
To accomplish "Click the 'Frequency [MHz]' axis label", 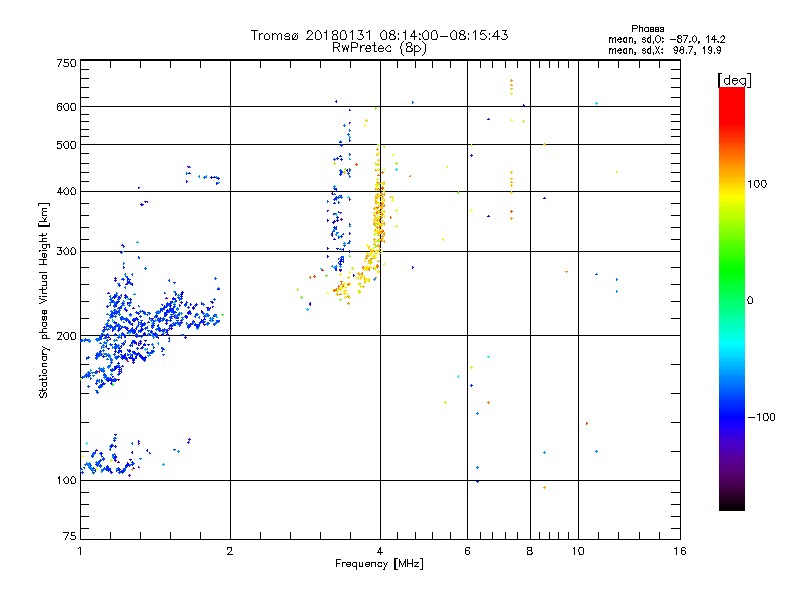I will [379, 564].
